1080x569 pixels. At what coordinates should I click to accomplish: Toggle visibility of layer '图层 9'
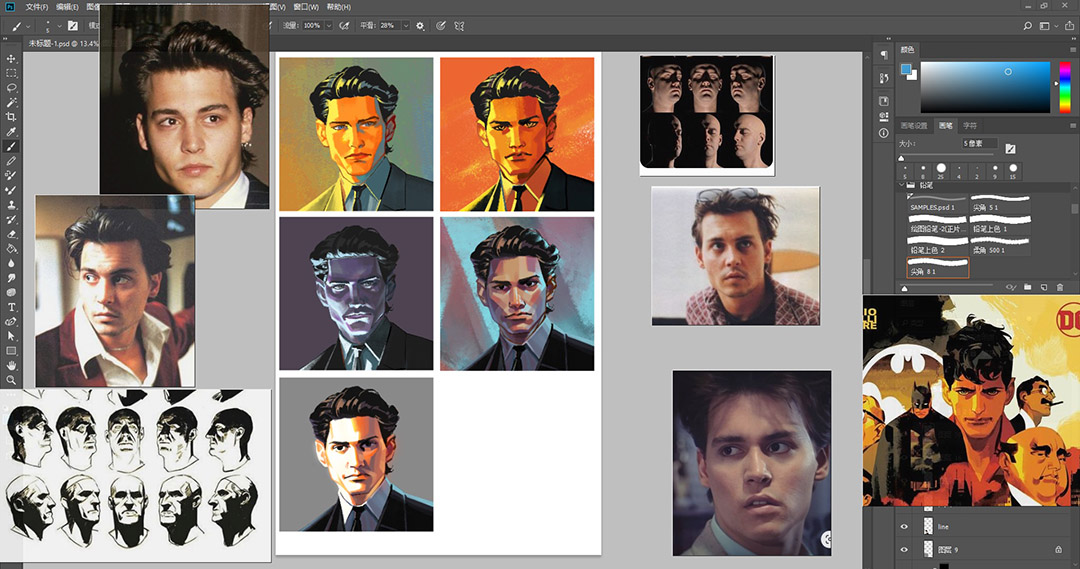(905, 549)
